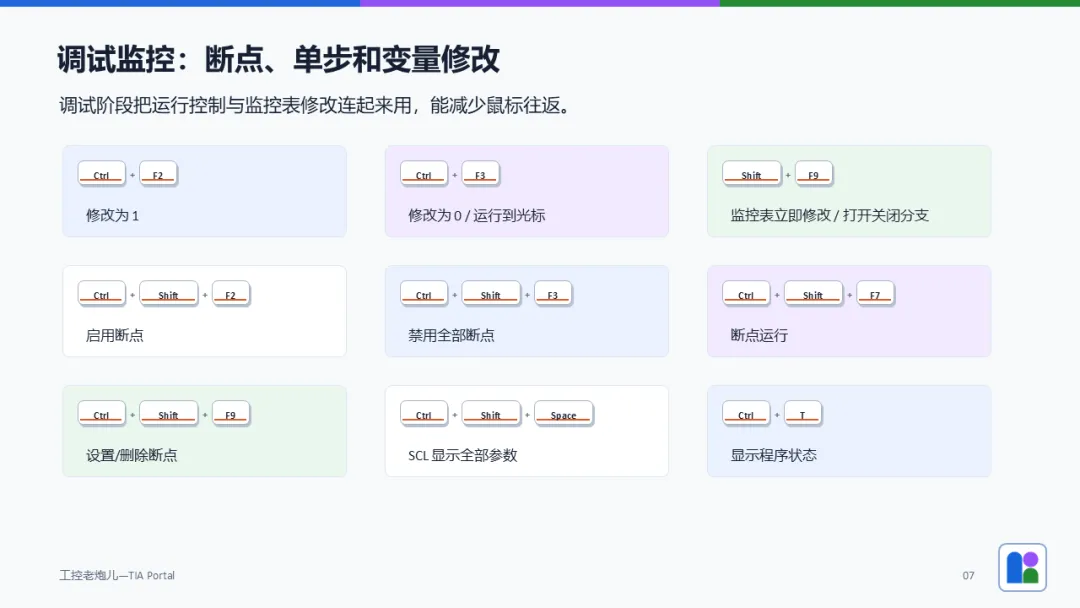Click the Ctrl key in the 启用断点 card

click(101, 294)
